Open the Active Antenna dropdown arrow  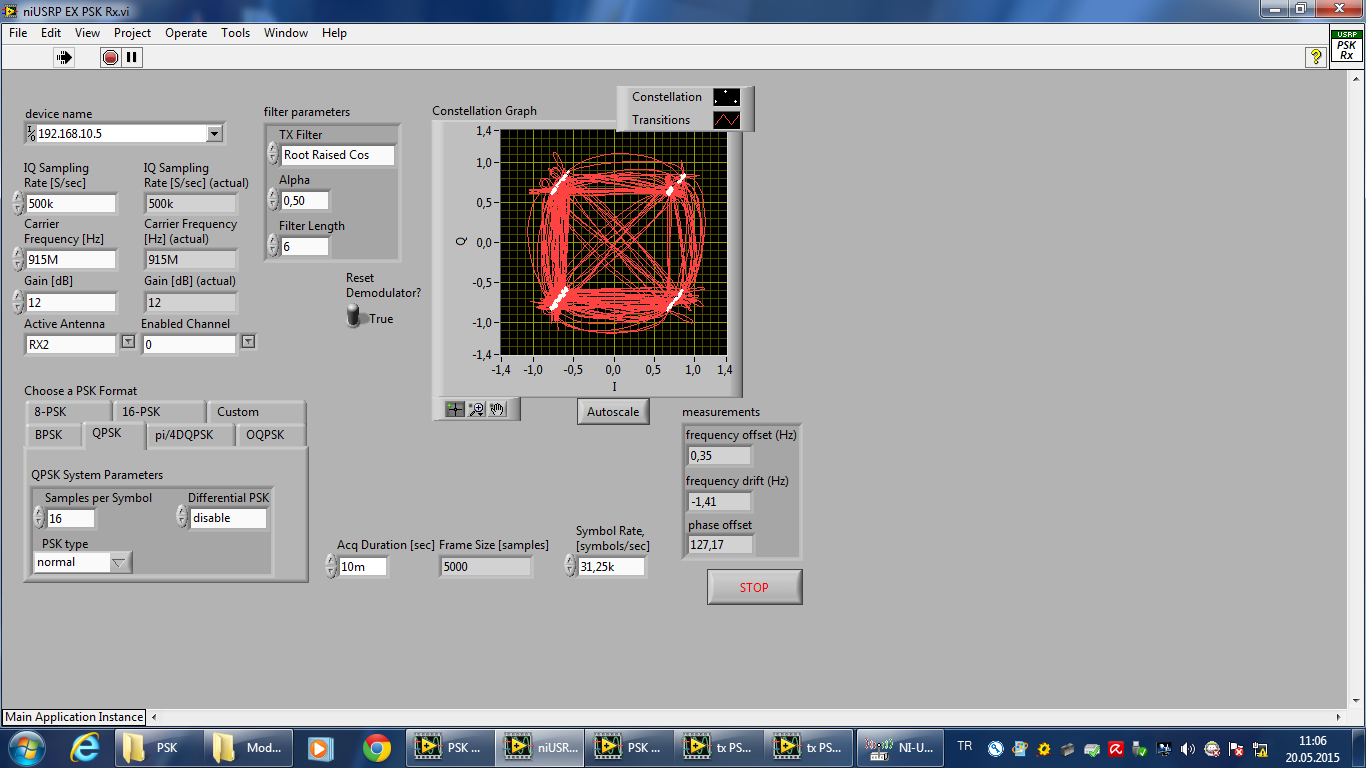coord(128,342)
